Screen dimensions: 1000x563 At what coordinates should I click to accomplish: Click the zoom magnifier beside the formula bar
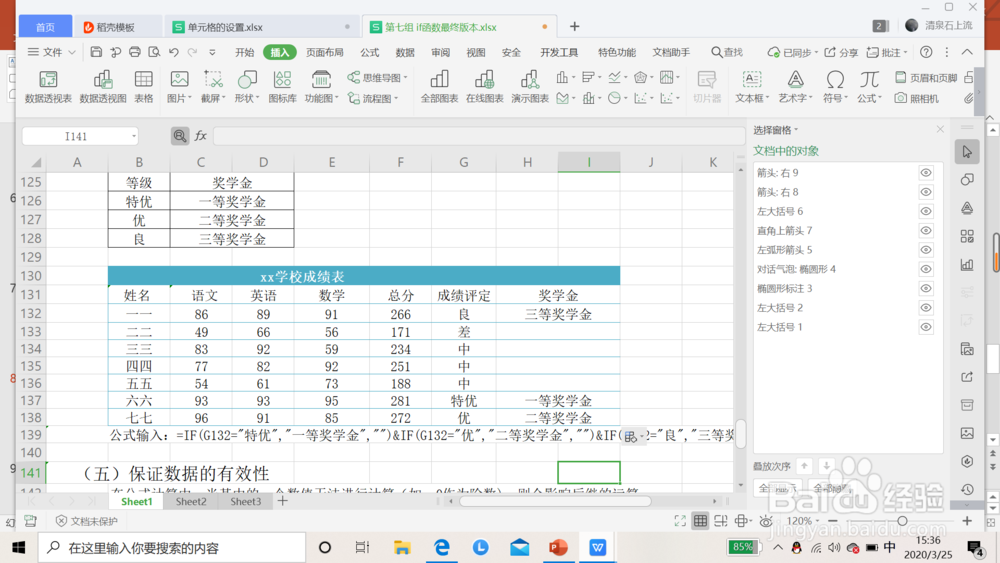click(x=180, y=136)
